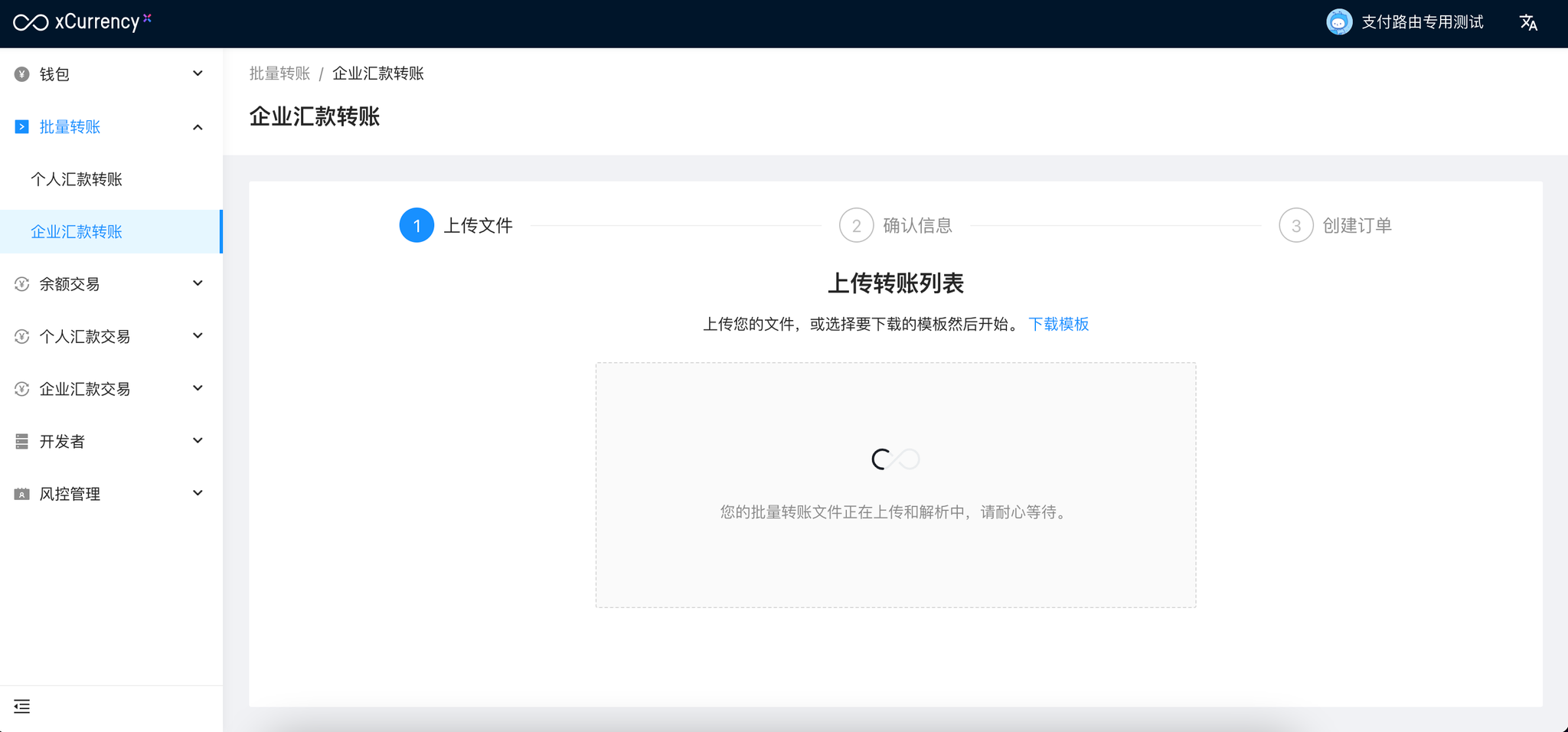This screenshot has height=732, width=1568.
Task: Click the 支付路由专用测试 account name
Action: [x=1422, y=22]
